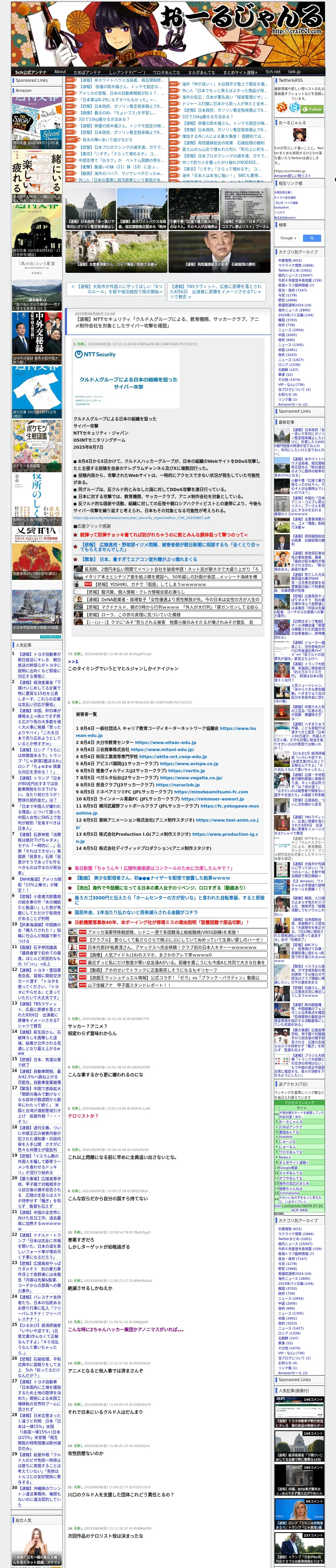Open the VIP・なんj (736) category
Viewport: 336px width, 1568px height.
tap(291, 385)
